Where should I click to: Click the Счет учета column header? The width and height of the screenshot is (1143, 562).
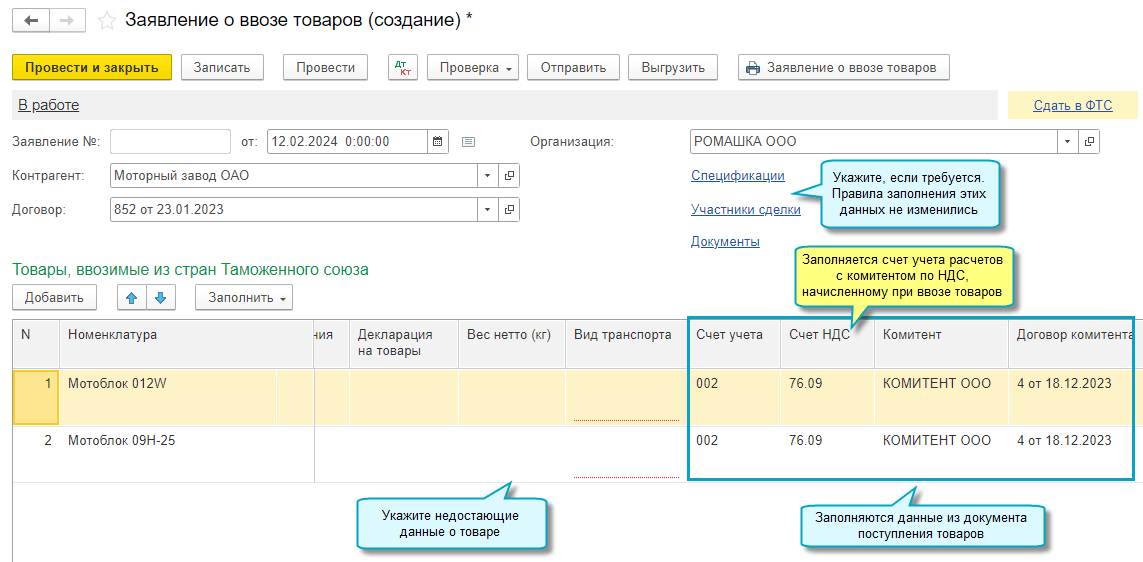click(734, 343)
